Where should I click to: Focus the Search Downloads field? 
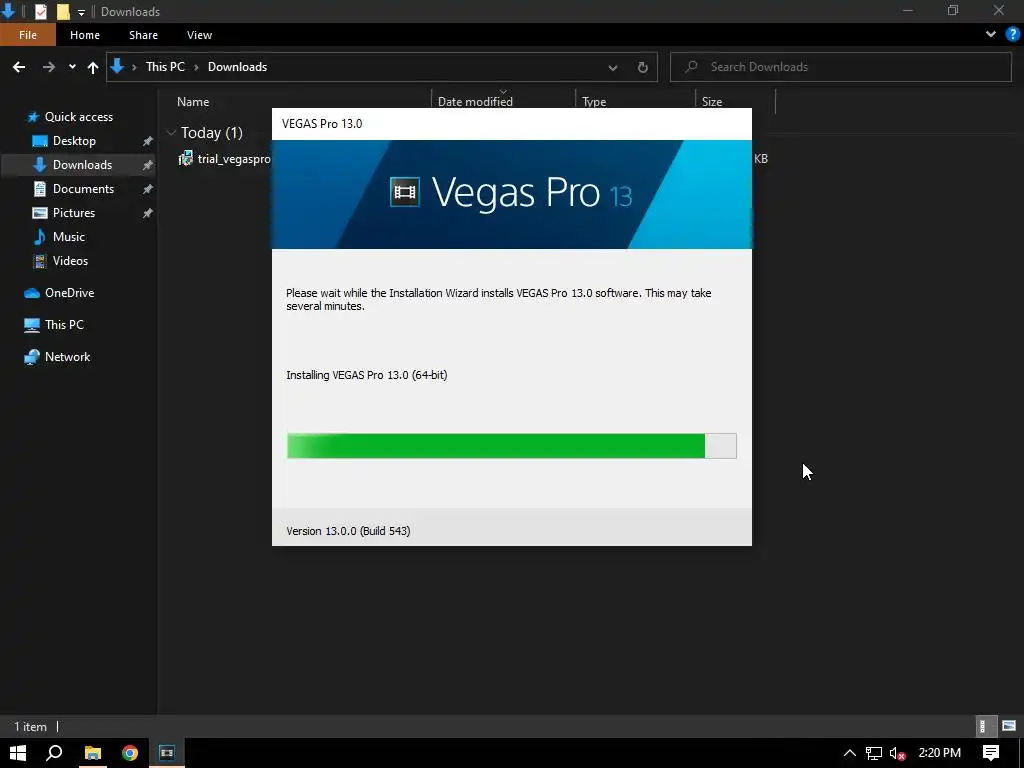(840, 67)
